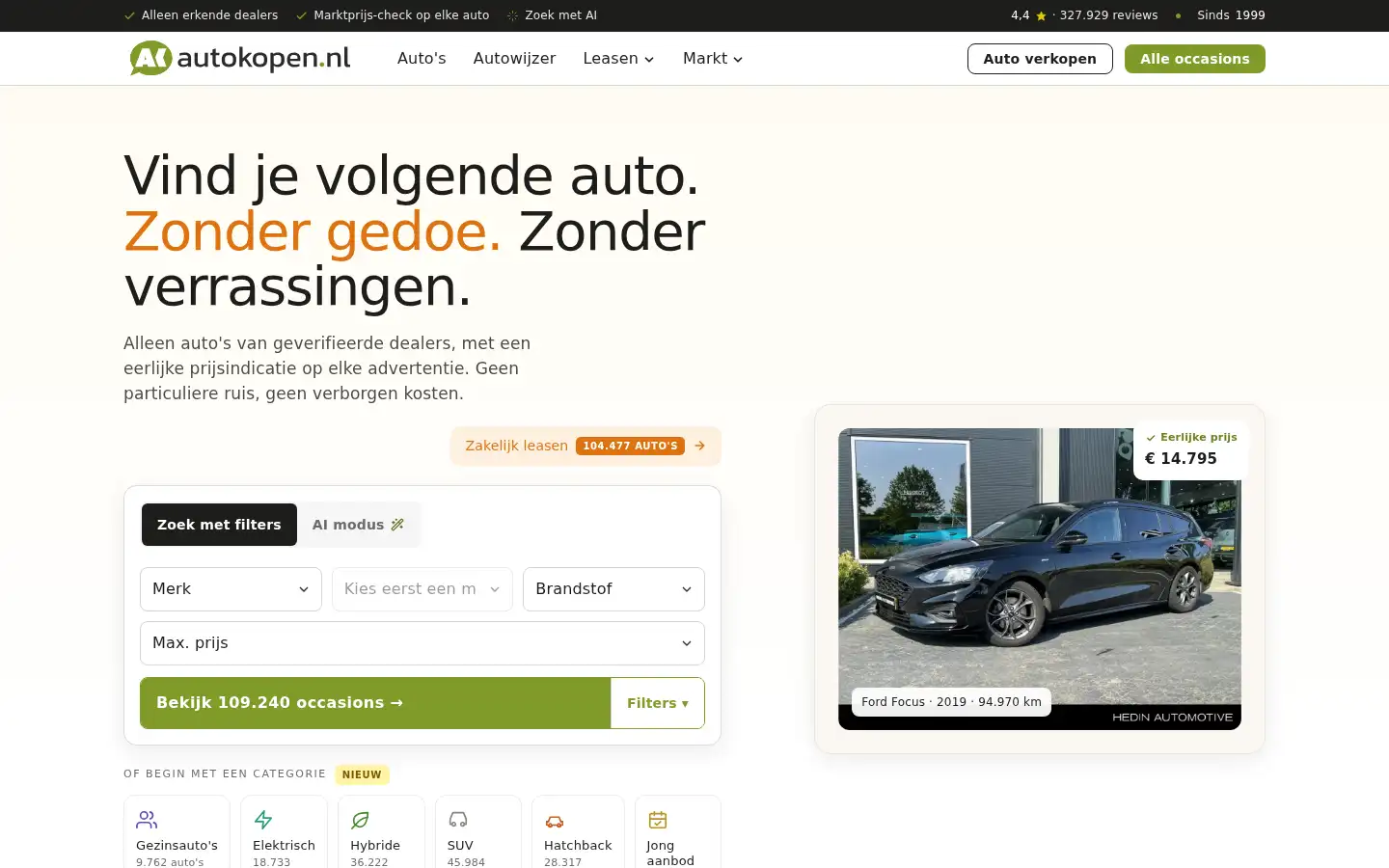Click the Ford Focus 2019 caption label
Image resolution: width=1389 pixels, height=868 pixels.
coord(951,702)
